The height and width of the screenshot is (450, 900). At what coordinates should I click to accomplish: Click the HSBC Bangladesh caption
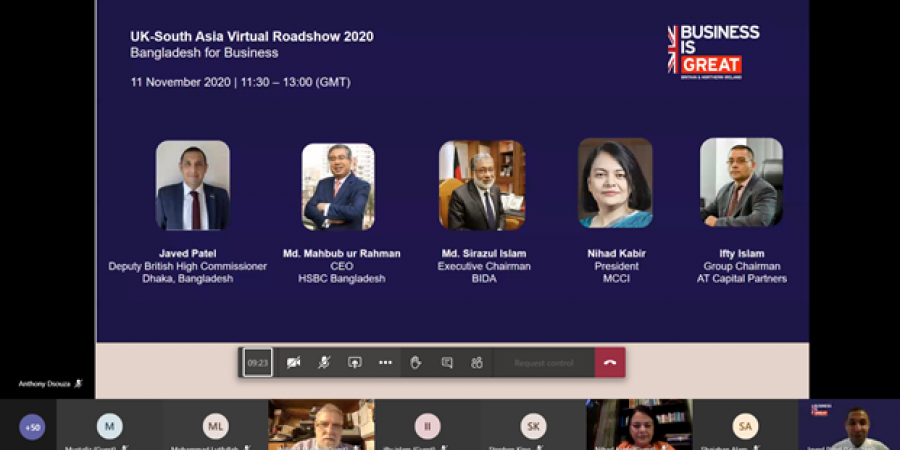pyautogui.click(x=342, y=279)
